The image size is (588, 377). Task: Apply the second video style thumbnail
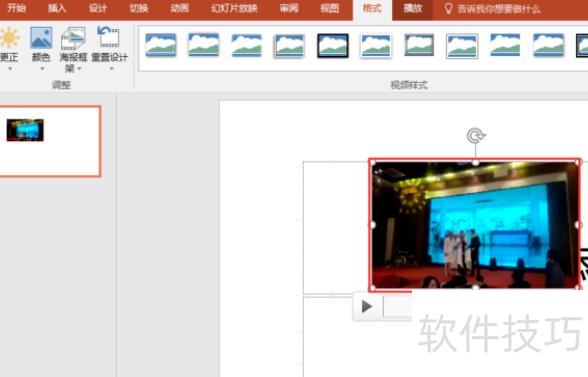203,45
